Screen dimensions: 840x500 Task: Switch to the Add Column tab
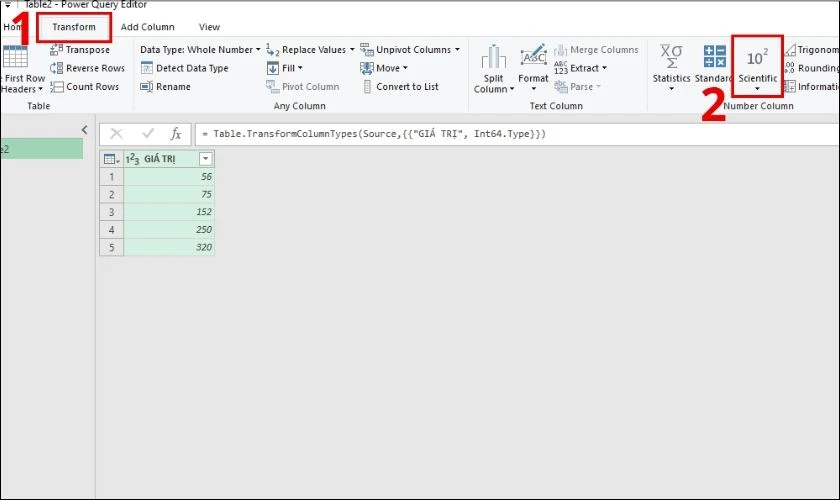point(147,27)
